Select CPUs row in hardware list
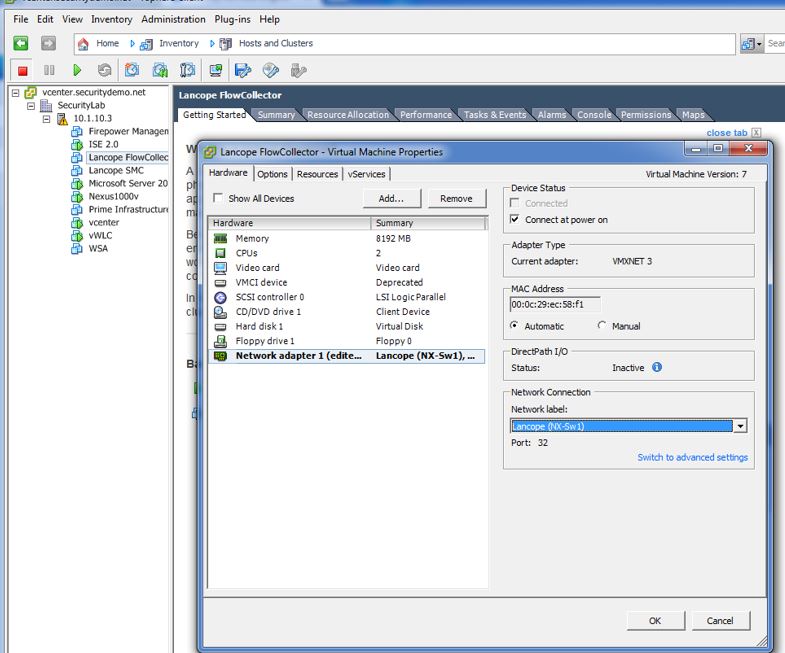 click(x=346, y=253)
